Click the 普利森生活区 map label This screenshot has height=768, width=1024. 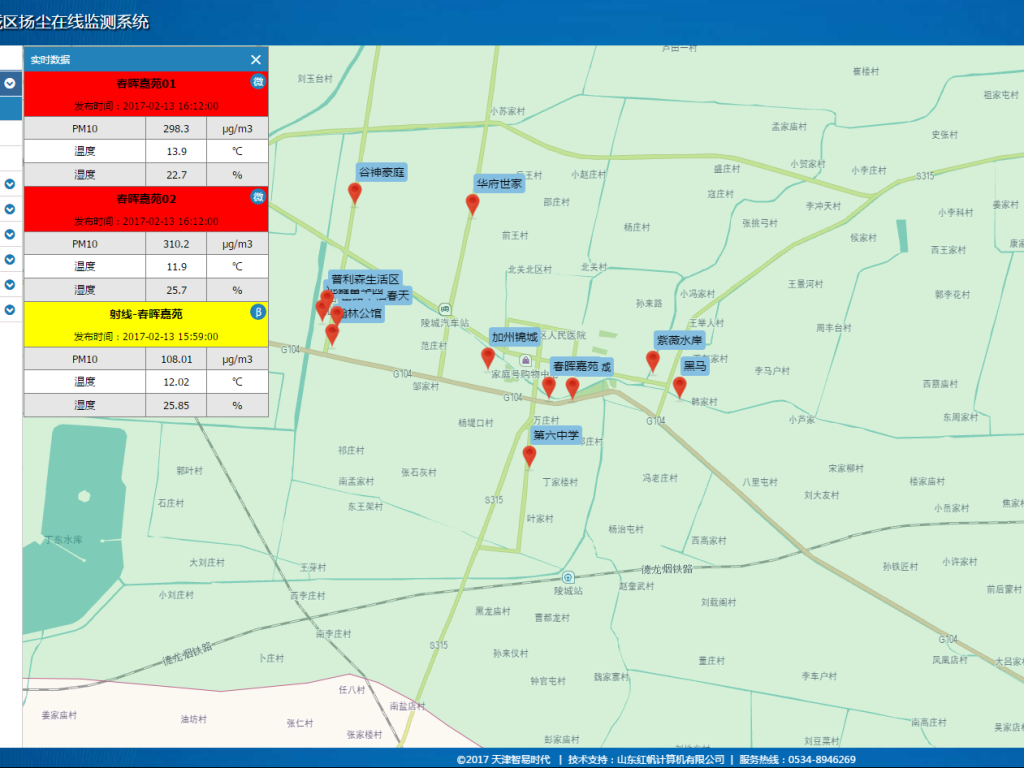point(365,279)
